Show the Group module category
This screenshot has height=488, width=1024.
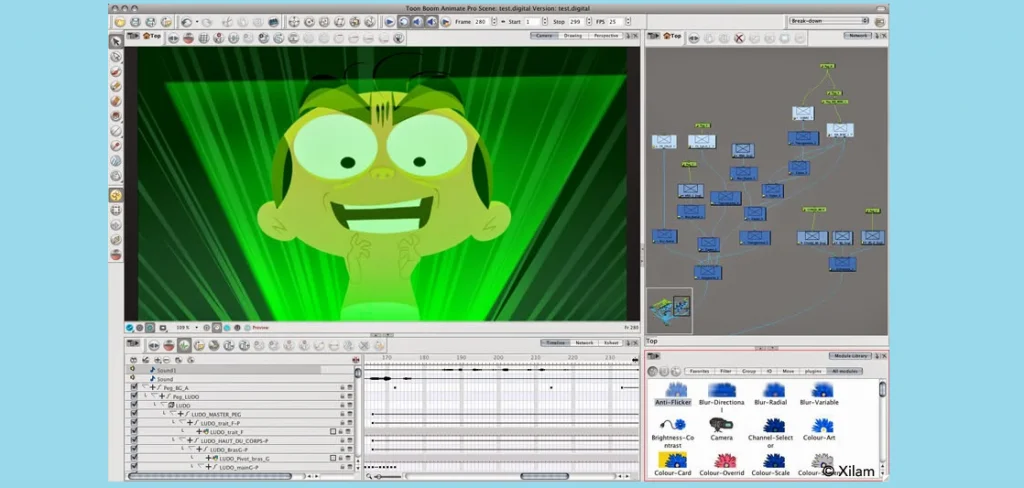click(749, 371)
